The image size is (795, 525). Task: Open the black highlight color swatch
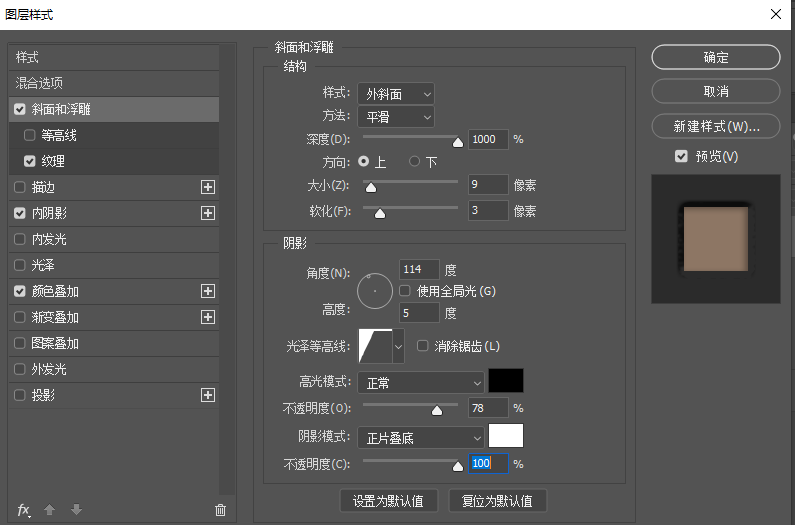pyautogui.click(x=506, y=381)
